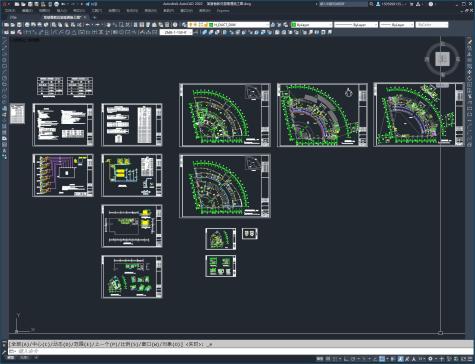475x364 pixels.
Task: Click Open file icon in Standard toolbar
Action: click(13, 25)
